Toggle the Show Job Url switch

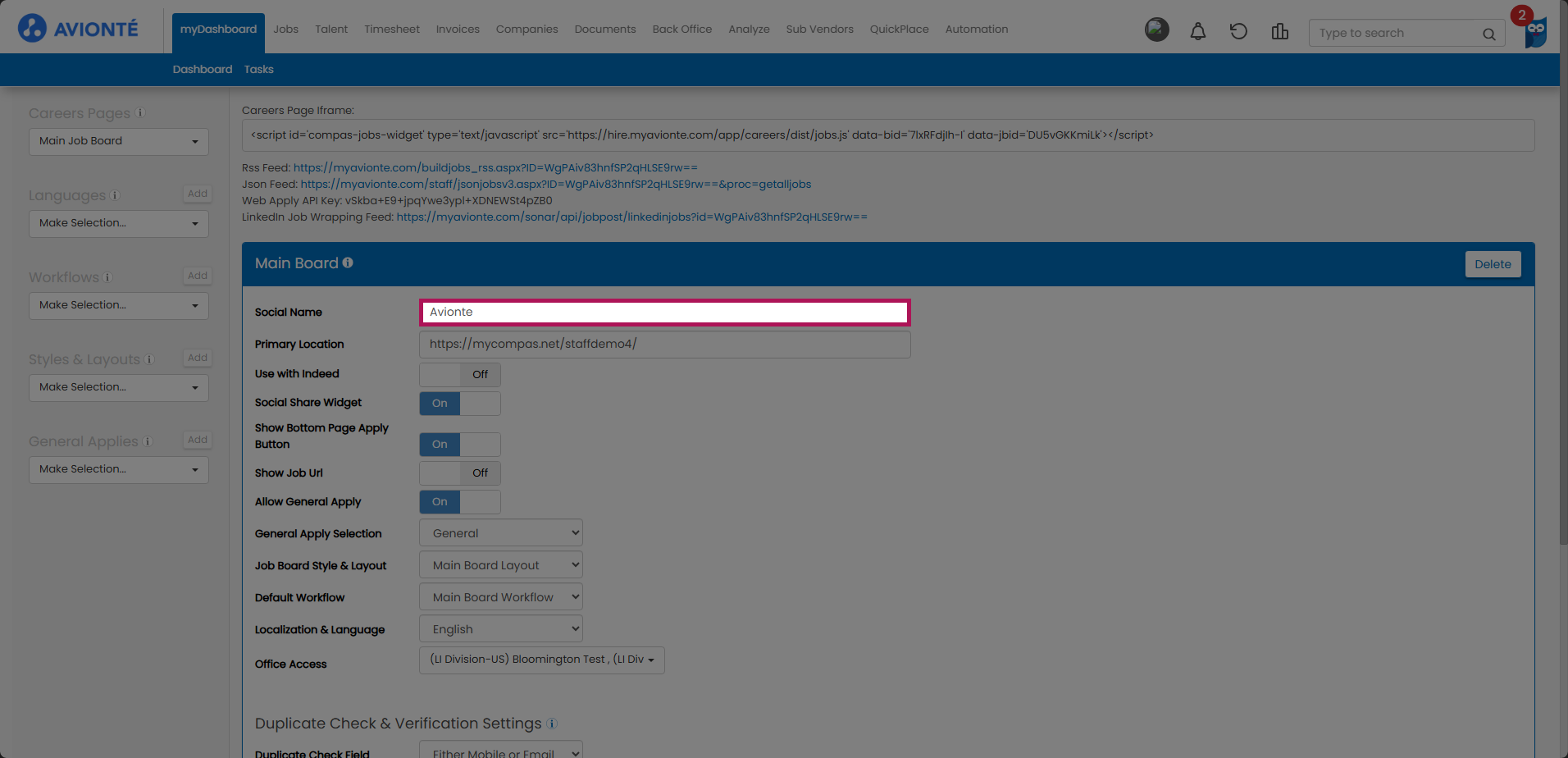(x=460, y=473)
